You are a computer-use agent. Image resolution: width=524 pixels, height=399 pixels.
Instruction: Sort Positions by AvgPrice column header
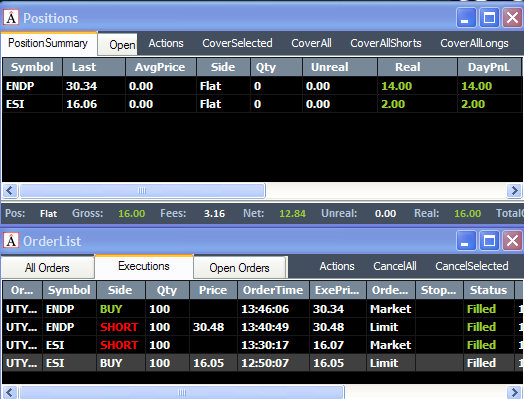click(161, 67)
